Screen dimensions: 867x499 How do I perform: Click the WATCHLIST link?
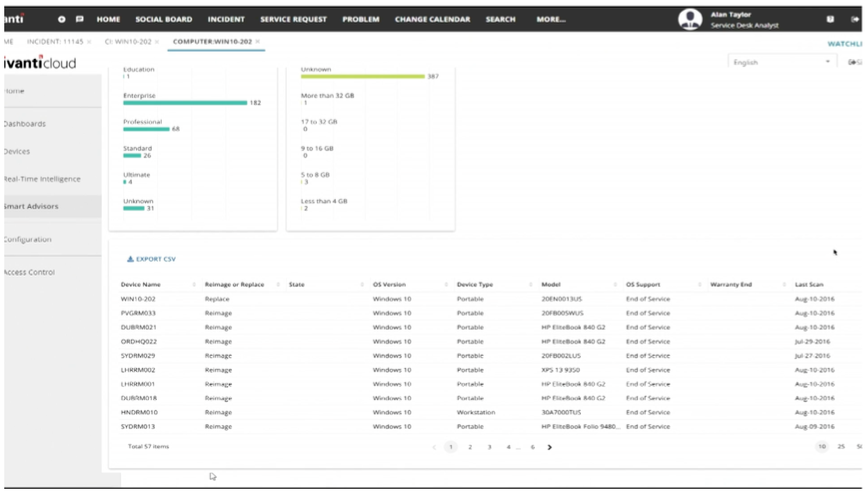coord(845,44)
